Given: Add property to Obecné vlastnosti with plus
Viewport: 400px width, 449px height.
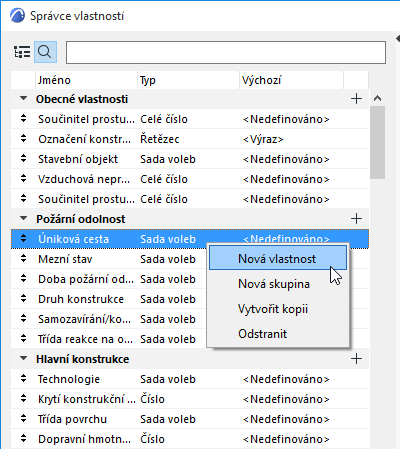Looking at the screenshot, I should click(x=356, y=99).
